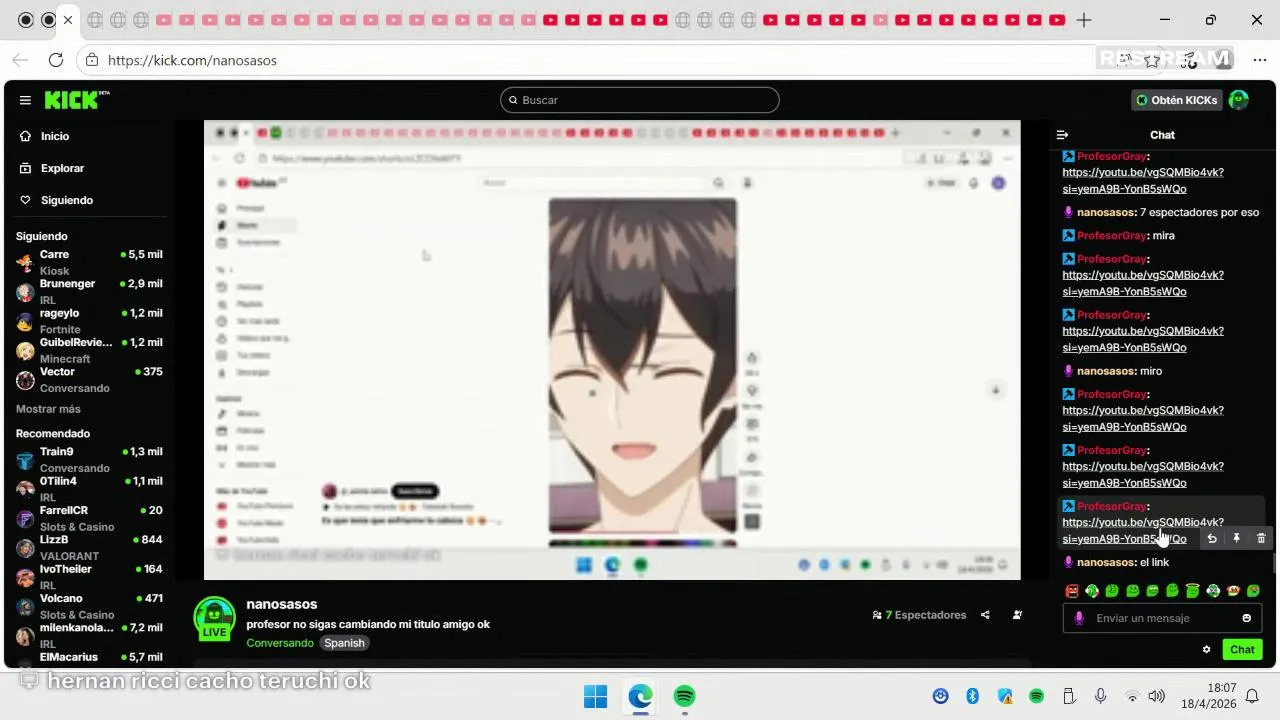
Task: Open the Kick hamburger sidebar menu
Action: pos(25,100)
